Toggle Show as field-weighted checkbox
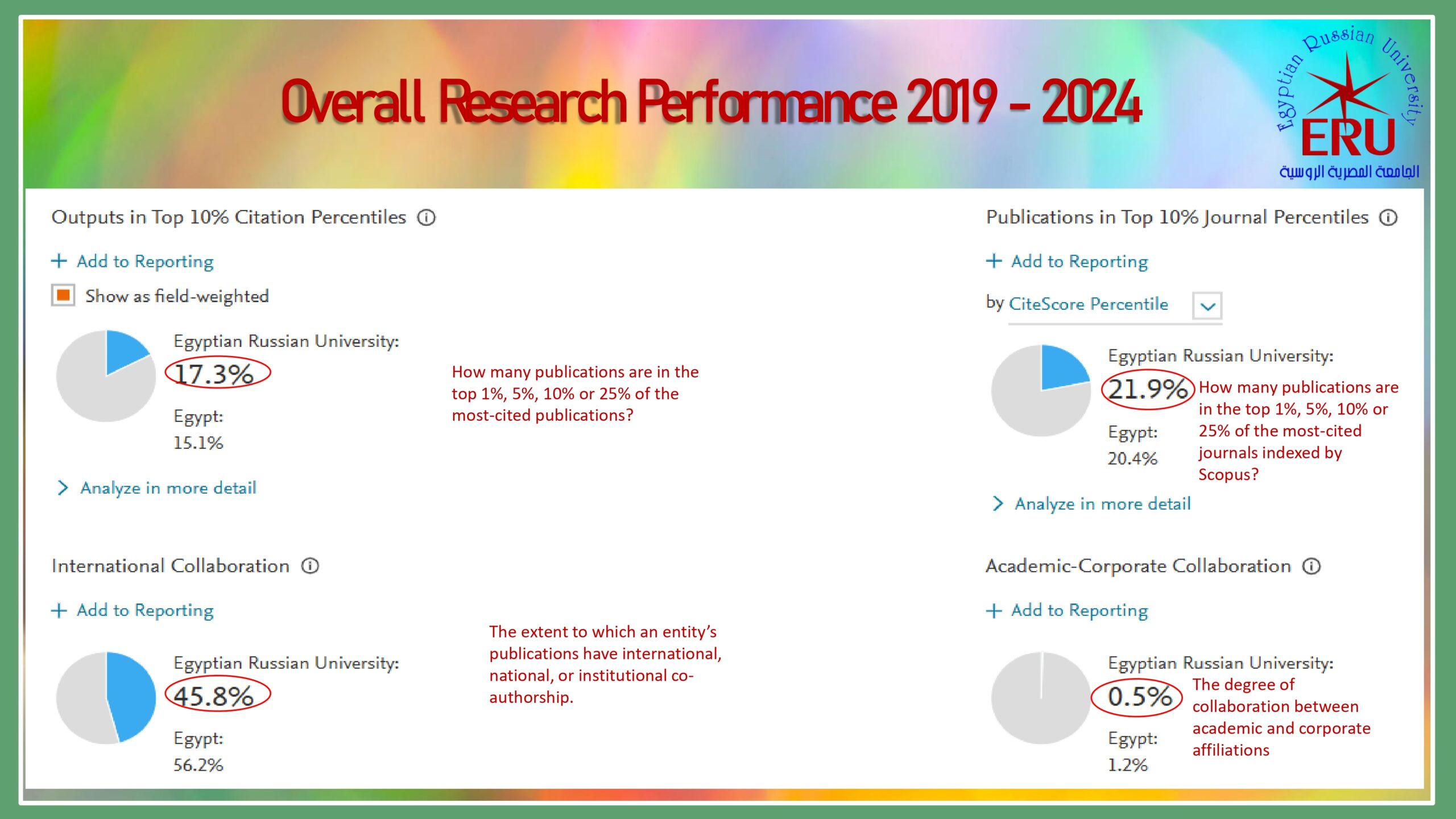Viewport: 1456px width, 819px height. [63, 295]
